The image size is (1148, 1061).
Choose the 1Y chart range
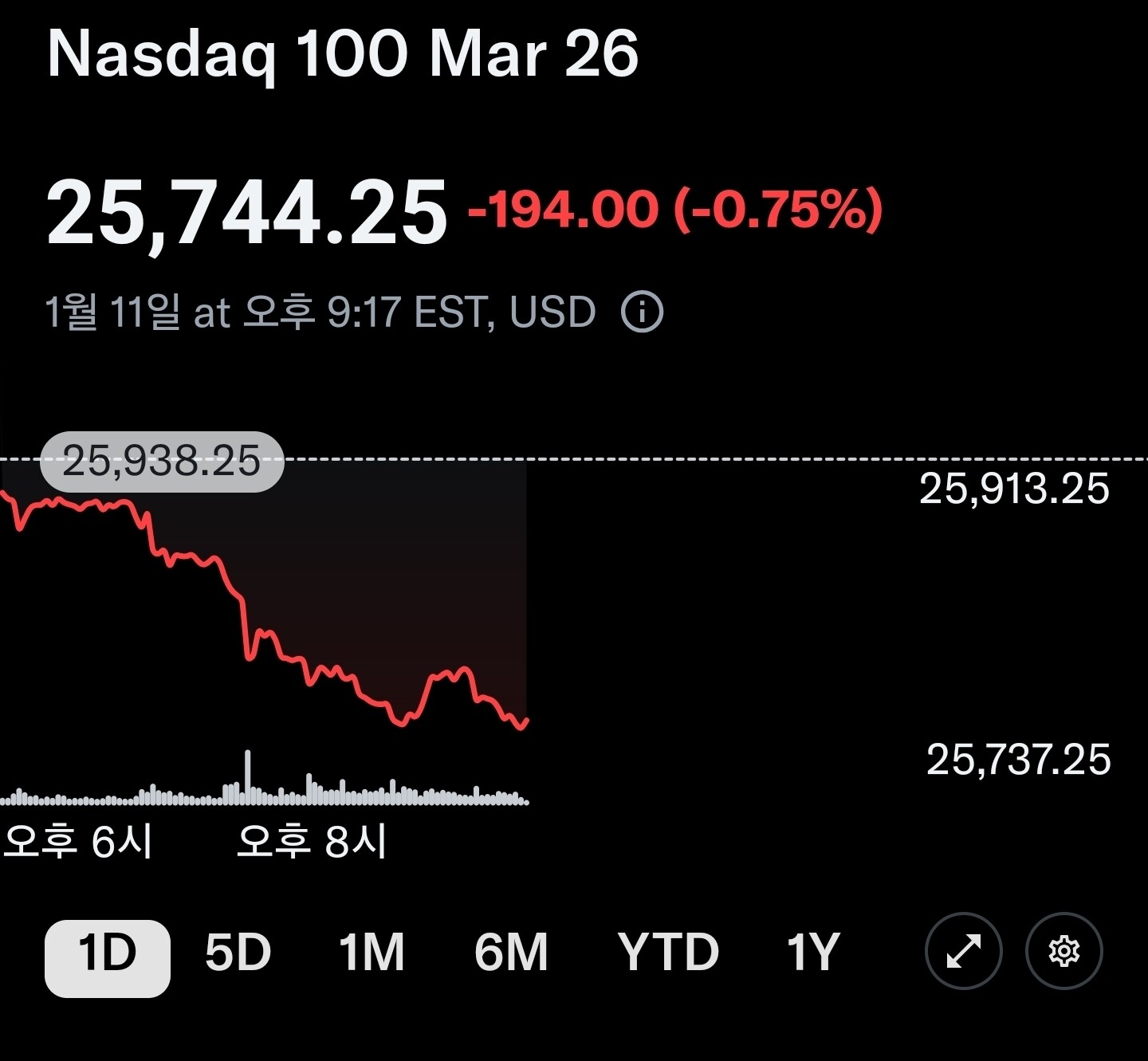pyautogui.click(x=813, y=952)
